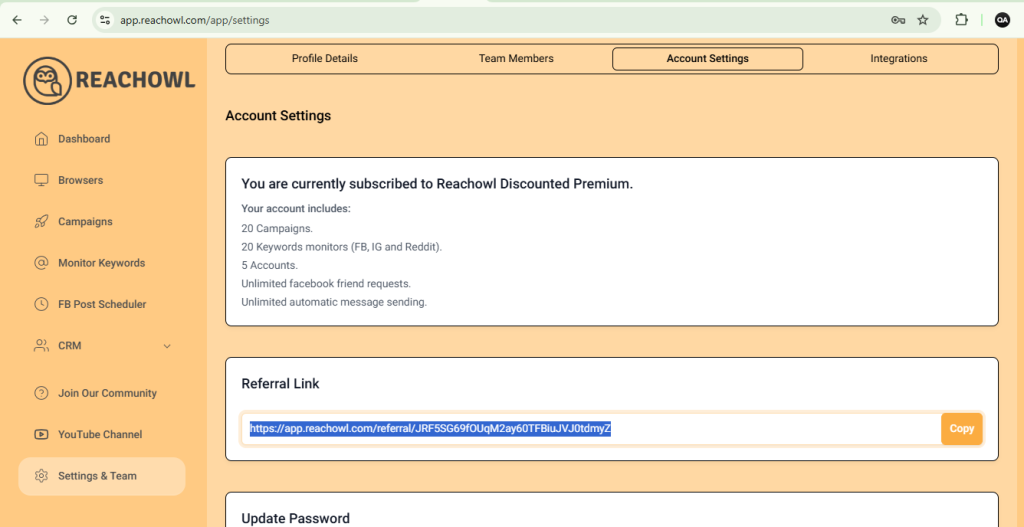1024x527 pixels.
Task: Copy the referral link
Action: coord(961,429)
